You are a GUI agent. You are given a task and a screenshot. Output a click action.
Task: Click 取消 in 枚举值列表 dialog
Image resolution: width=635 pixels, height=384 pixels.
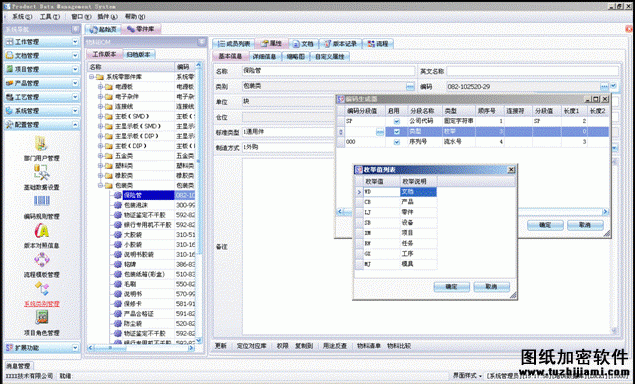[x=492, y=287]
